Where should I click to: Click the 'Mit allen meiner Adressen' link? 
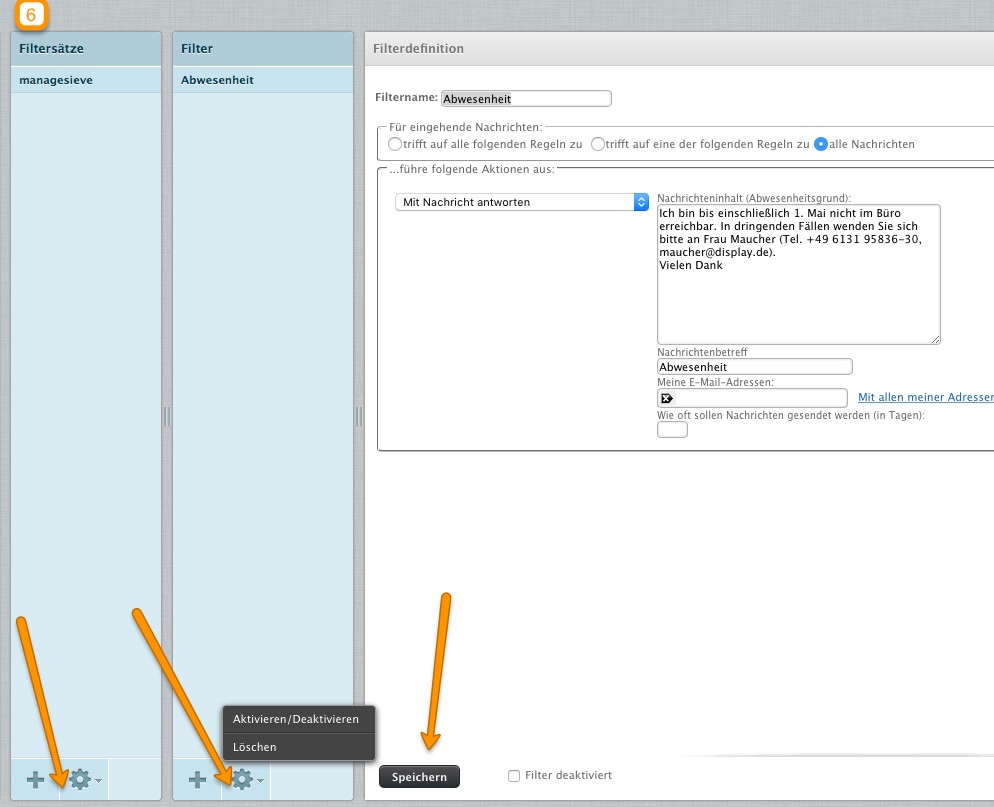[x=925, y=398]
